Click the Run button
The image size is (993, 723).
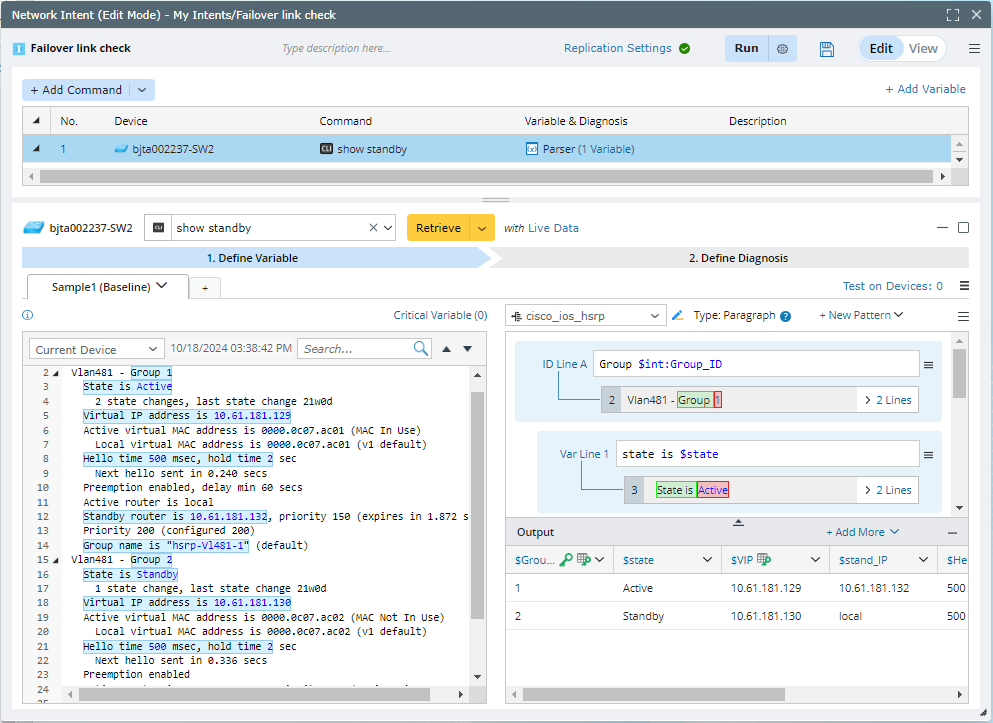pyautogui.click(x=746, y=49)
